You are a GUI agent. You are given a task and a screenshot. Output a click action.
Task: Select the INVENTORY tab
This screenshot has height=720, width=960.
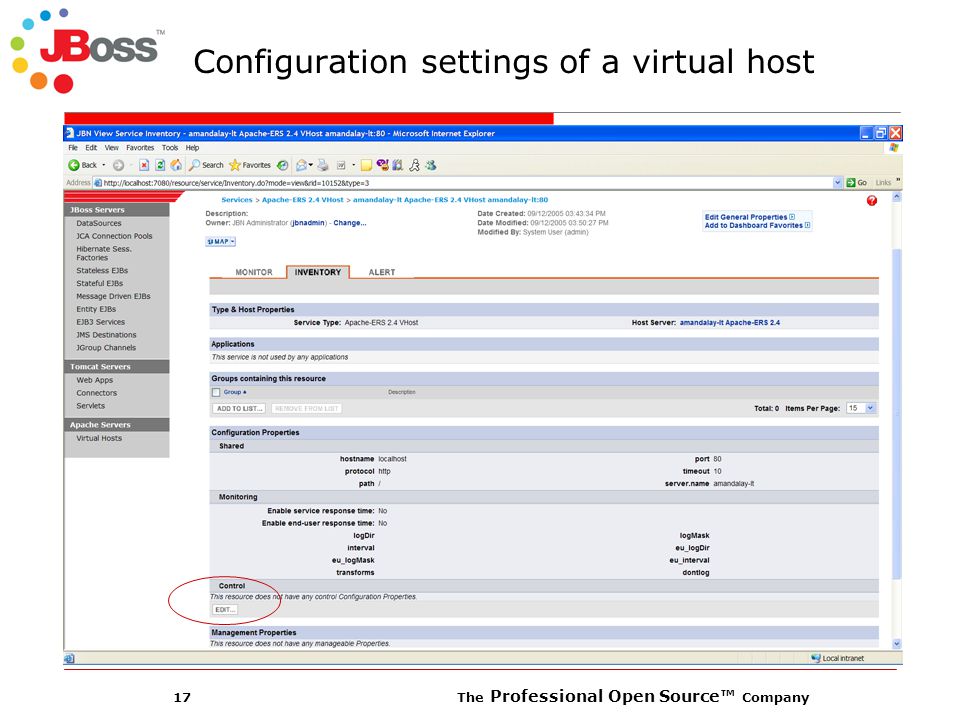318,272
